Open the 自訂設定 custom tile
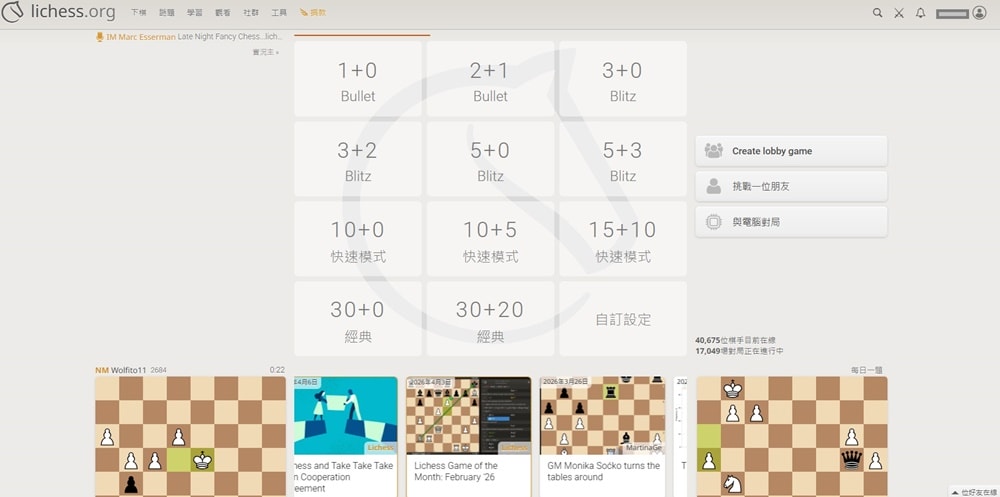Screen dimensions: 1000x497 click(623, 319)
